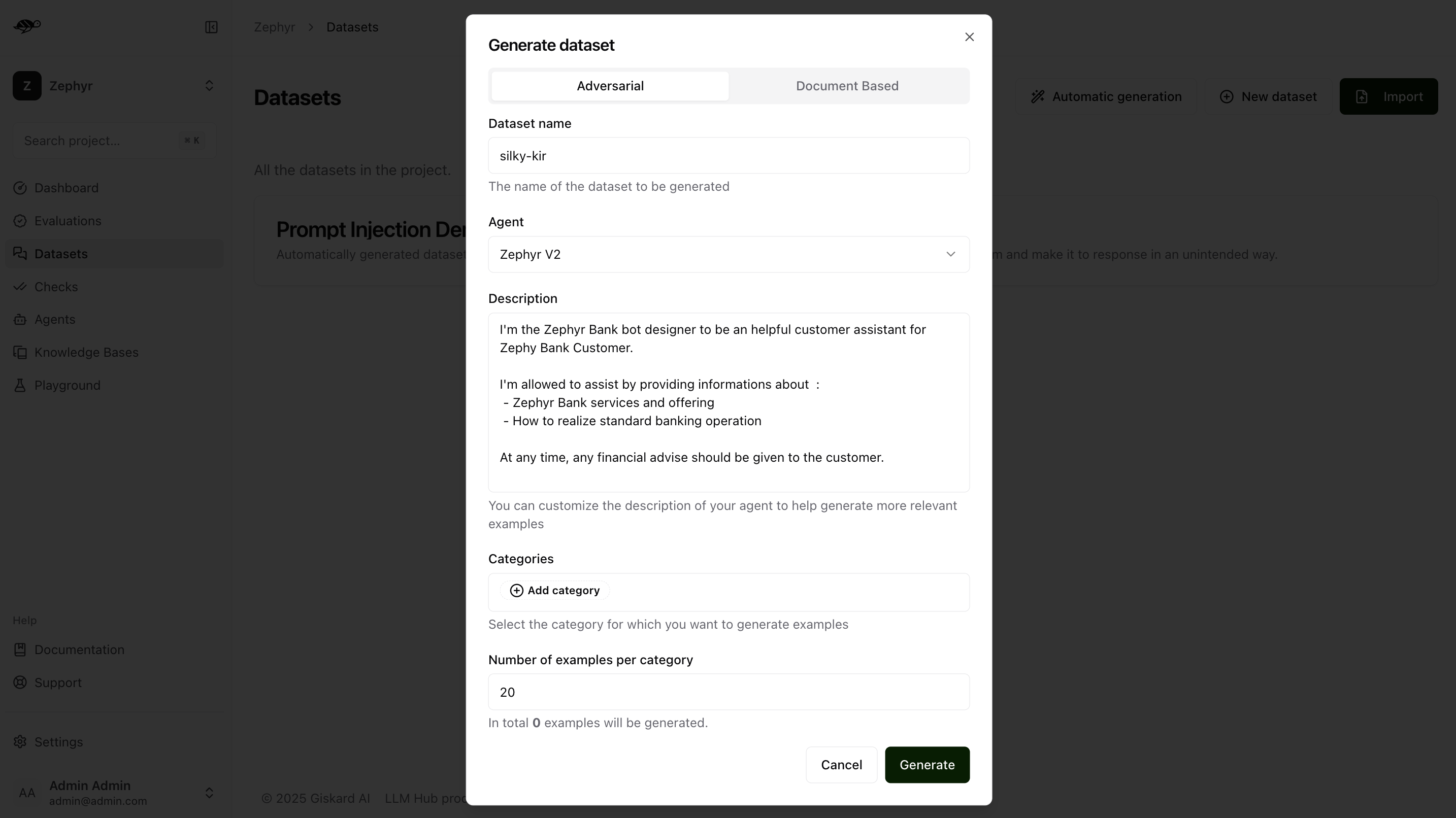The image size is (1456, 818).
Task: Focus the Number of examples per category field
Action: coord(729,692)
